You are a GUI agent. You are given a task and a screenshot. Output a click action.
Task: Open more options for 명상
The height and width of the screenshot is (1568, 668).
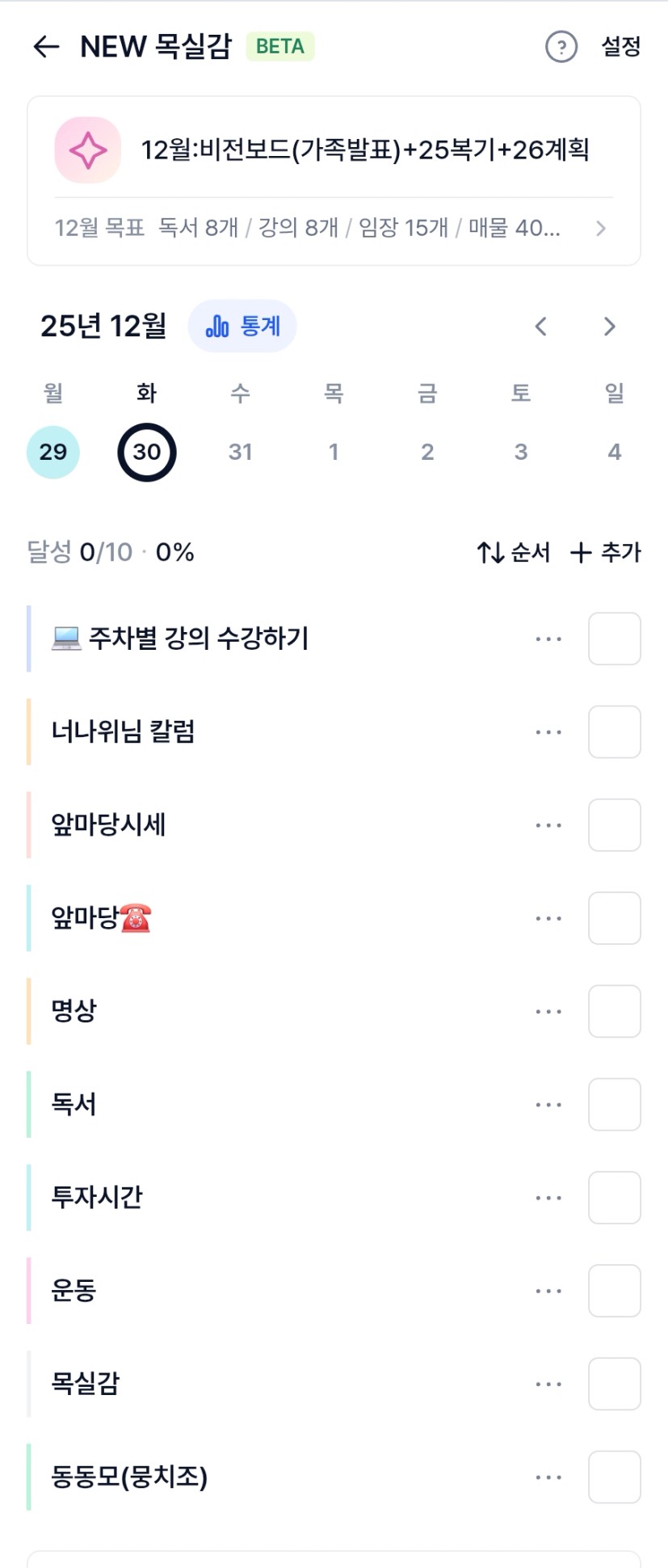[x=548, y=1011]
